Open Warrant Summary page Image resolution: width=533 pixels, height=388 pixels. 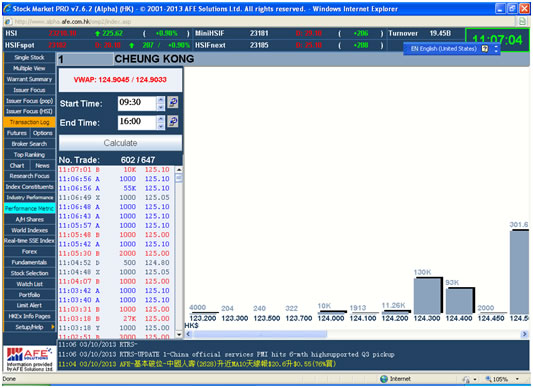pos(29,79)
